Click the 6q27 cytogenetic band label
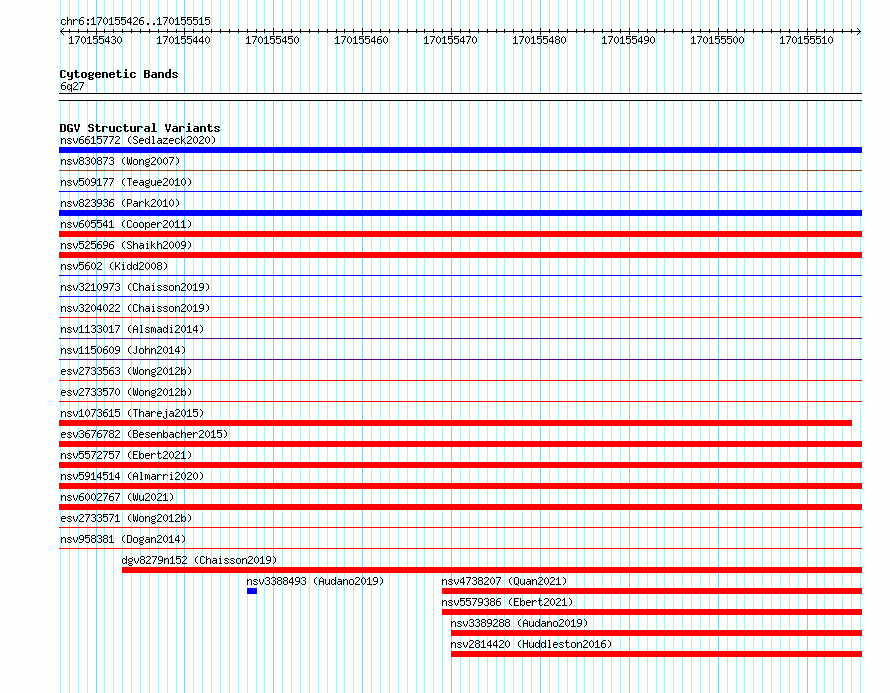 tap(72, 86)
